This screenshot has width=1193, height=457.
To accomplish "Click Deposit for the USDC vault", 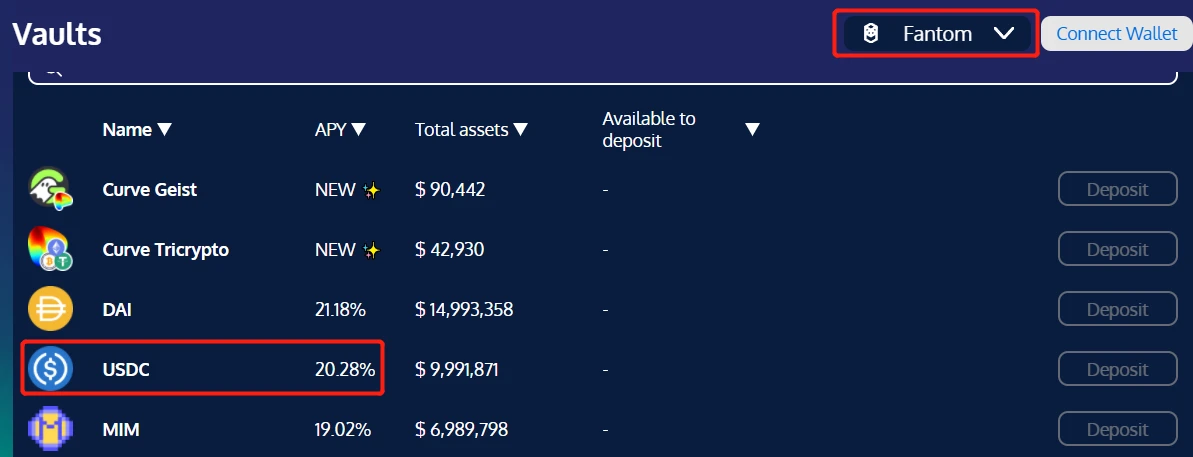I will (x=1118, y=370).
